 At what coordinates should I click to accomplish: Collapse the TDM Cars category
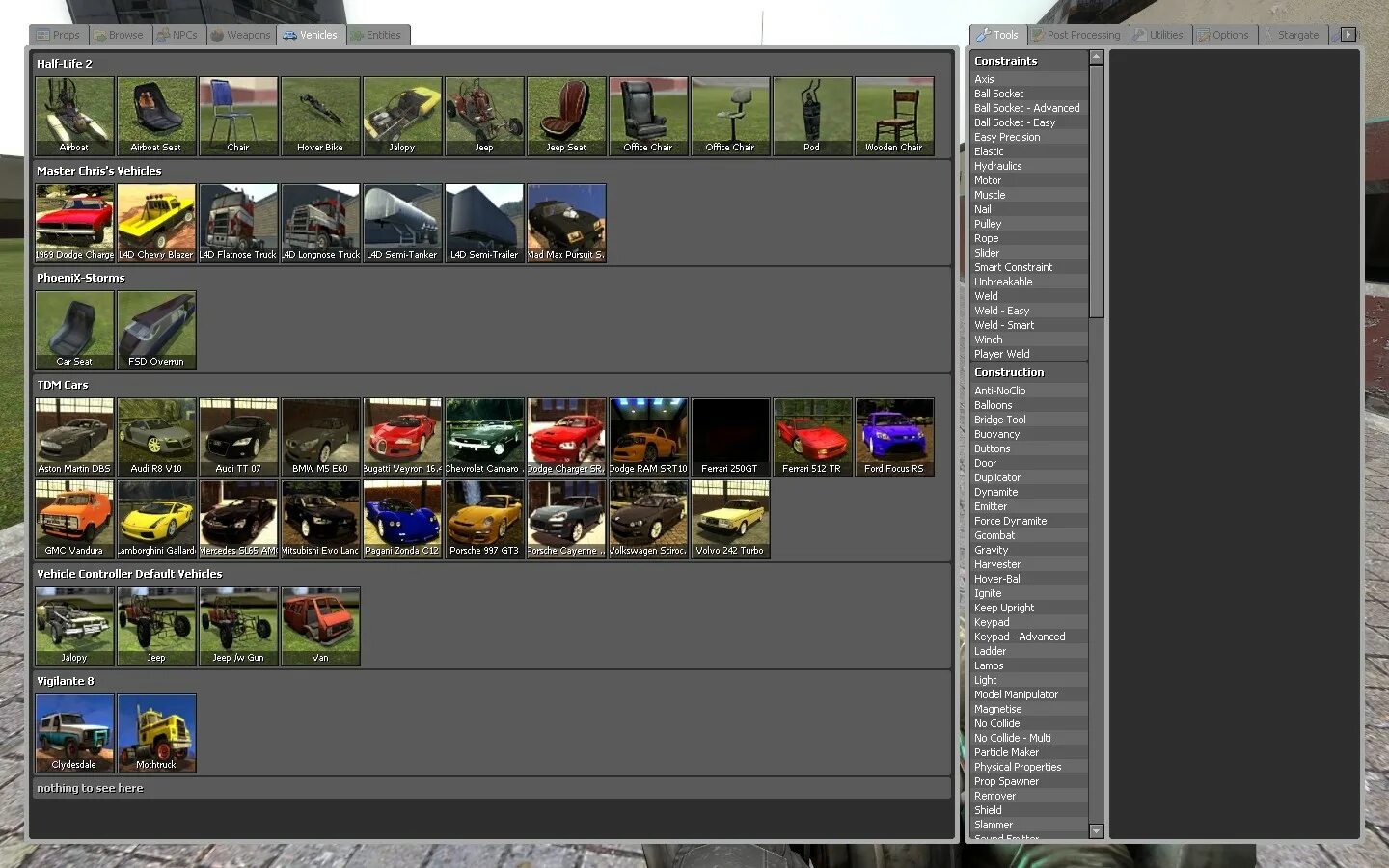[x=492, y=385]
